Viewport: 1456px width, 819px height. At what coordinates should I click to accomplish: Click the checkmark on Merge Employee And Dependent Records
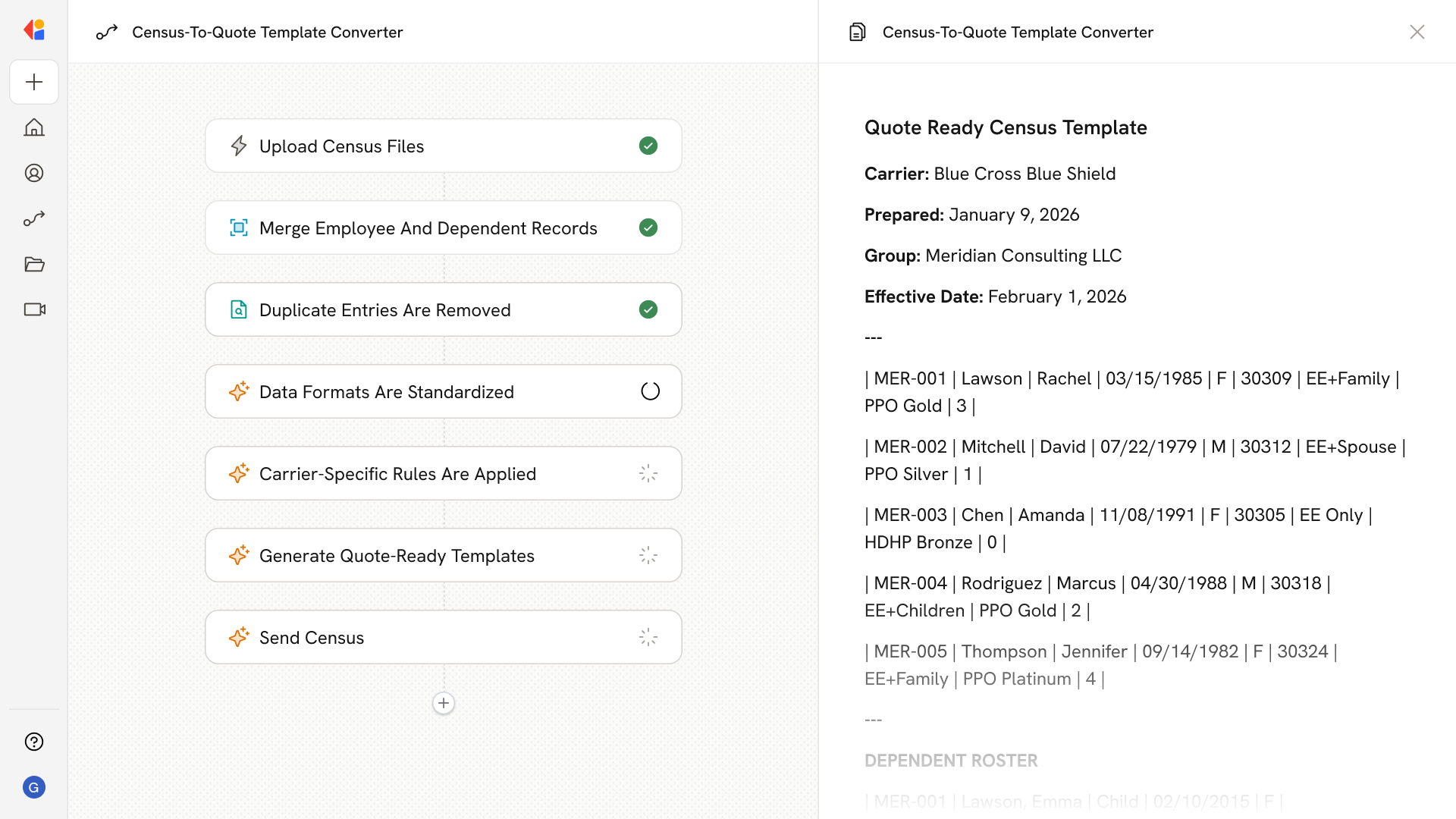[648, 227]
